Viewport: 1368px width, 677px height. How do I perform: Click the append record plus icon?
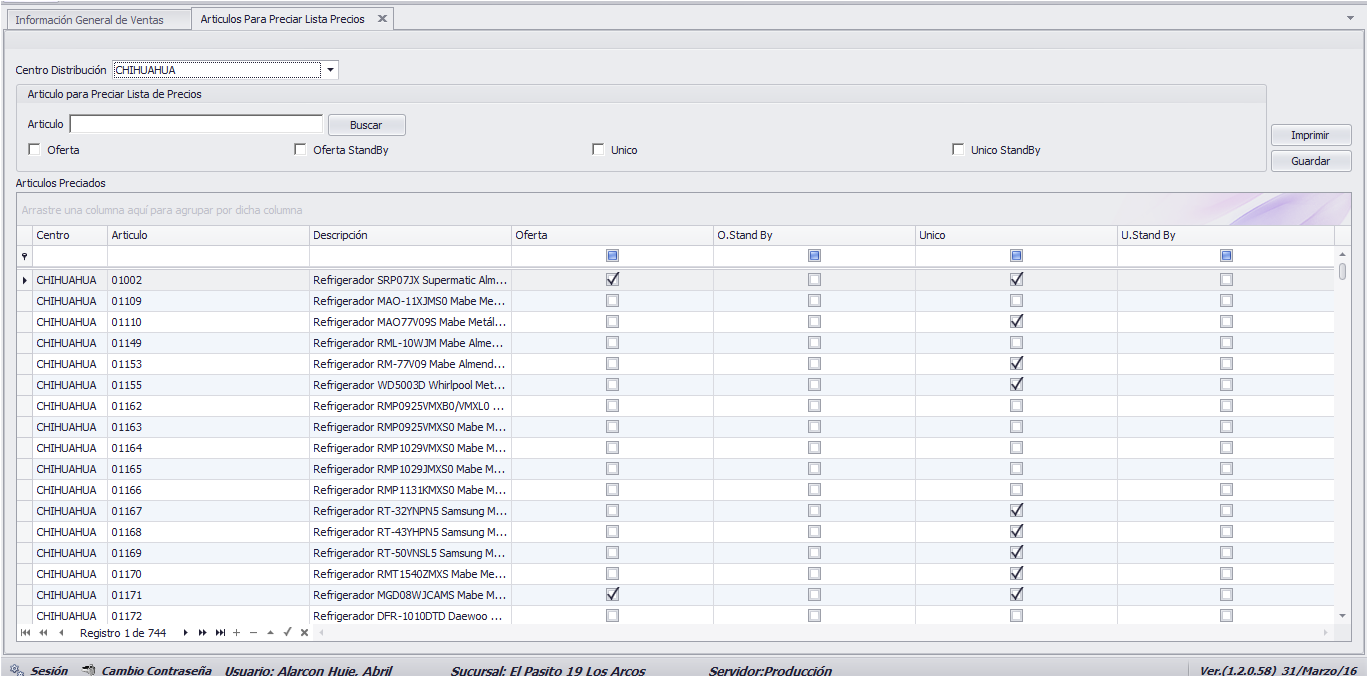(236, 633)
